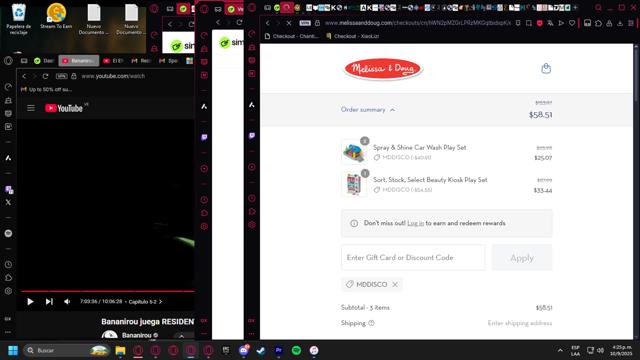Open Spotify from the taskbar
The image size is (640, 360).
(x=296, y=350)
